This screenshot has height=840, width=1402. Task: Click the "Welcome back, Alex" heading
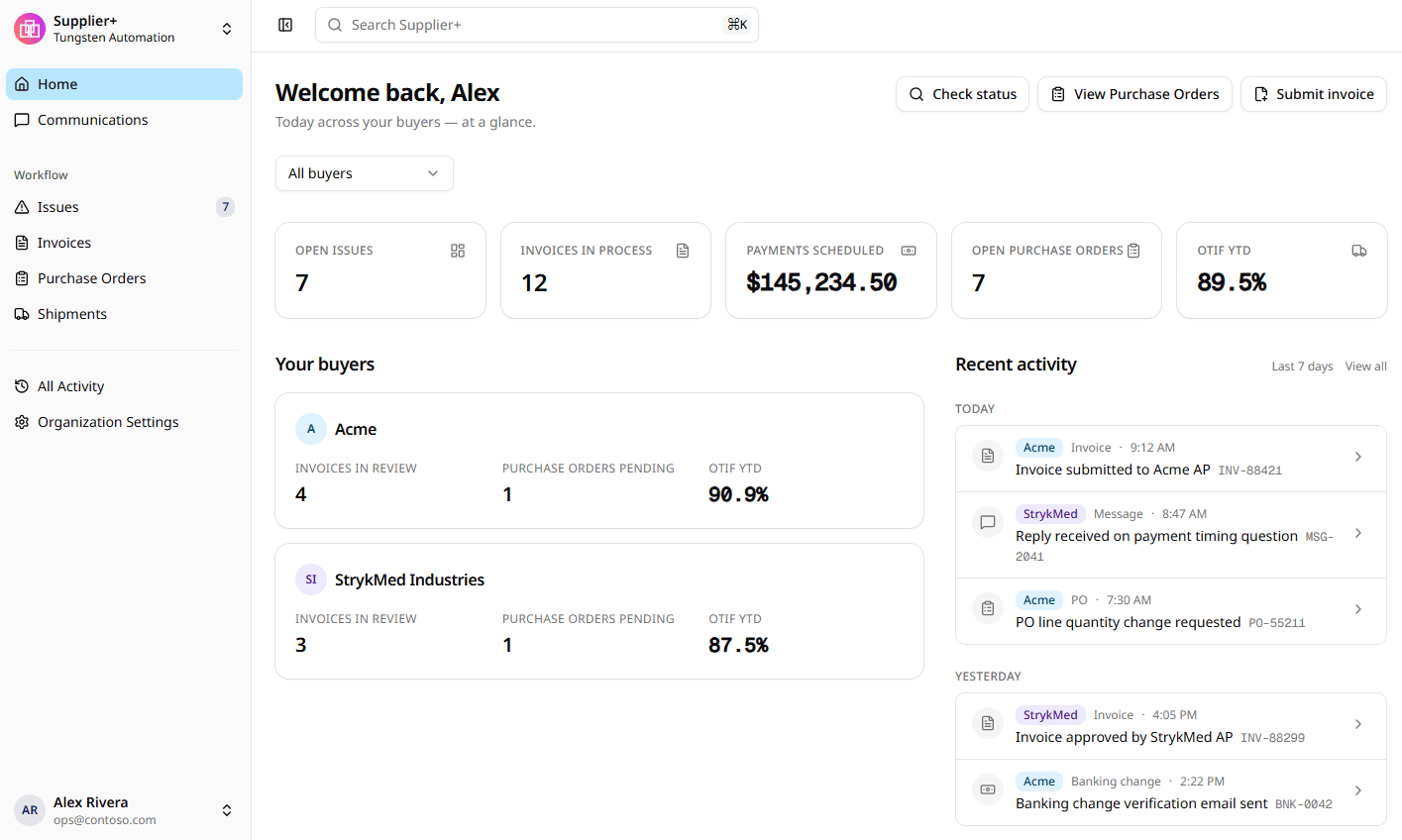click(387, 93)
